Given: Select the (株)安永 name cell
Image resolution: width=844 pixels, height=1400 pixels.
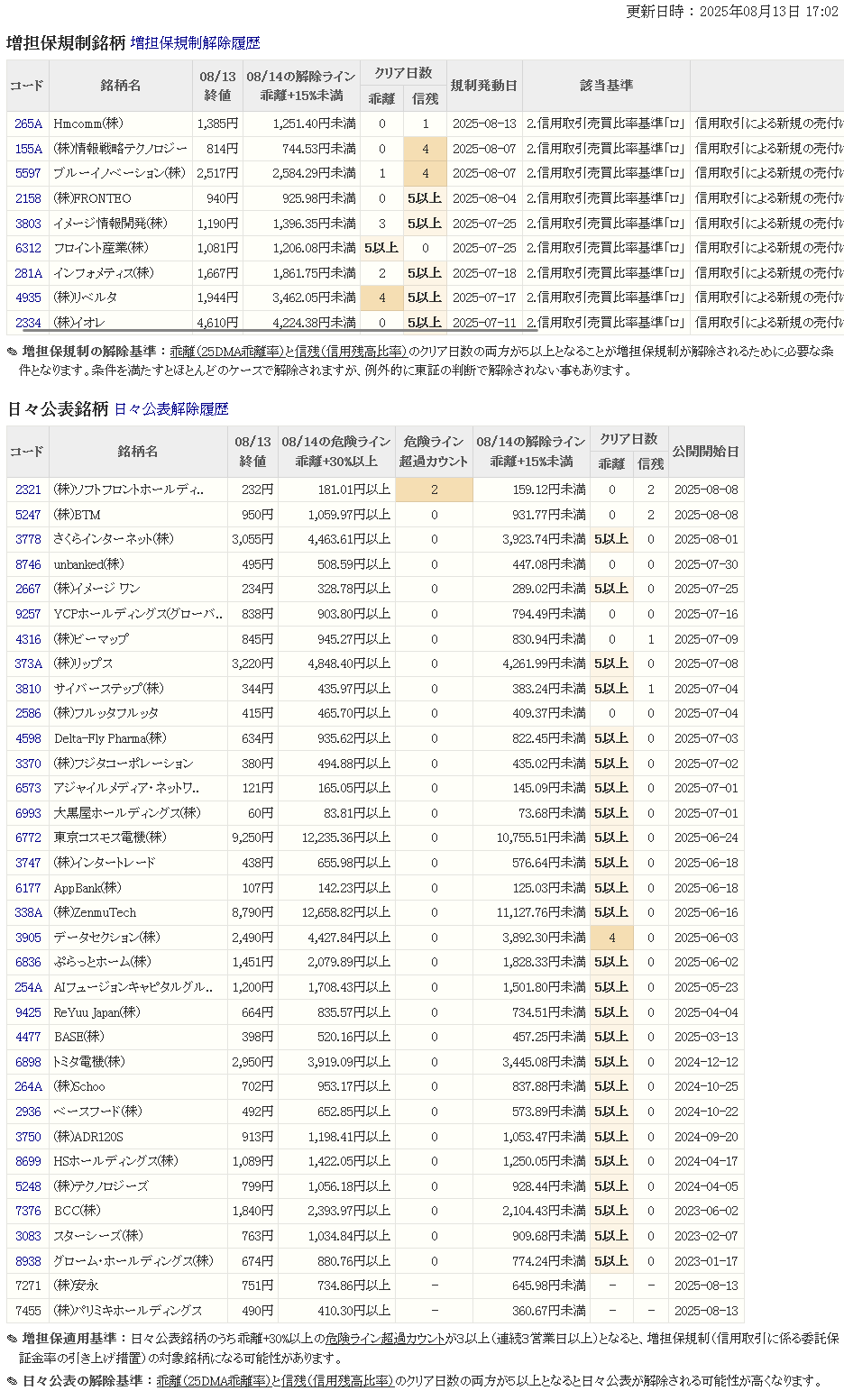Looking at the screenshot, I should tap(138, 1286).
